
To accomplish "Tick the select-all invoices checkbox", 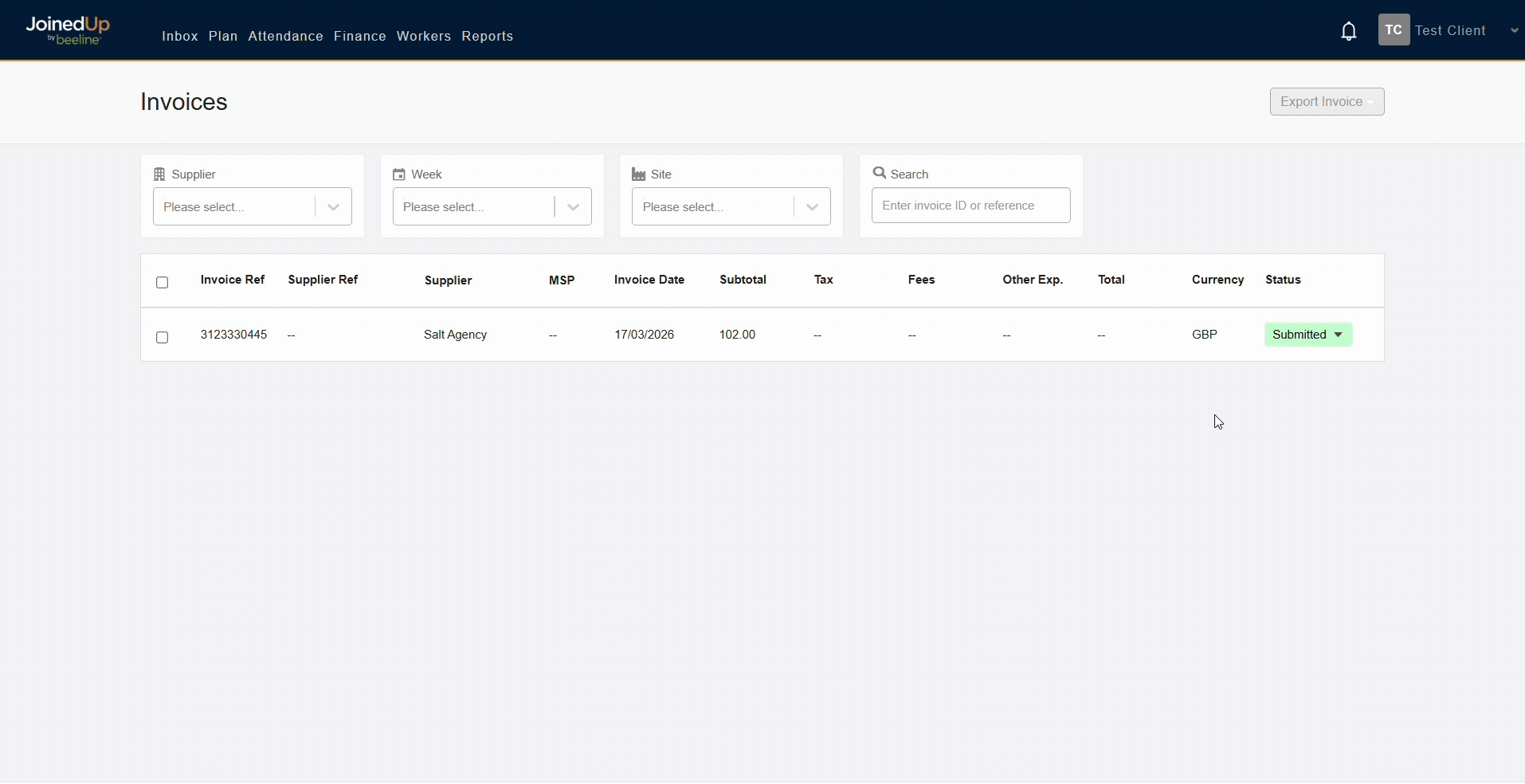I will [163, 282].
